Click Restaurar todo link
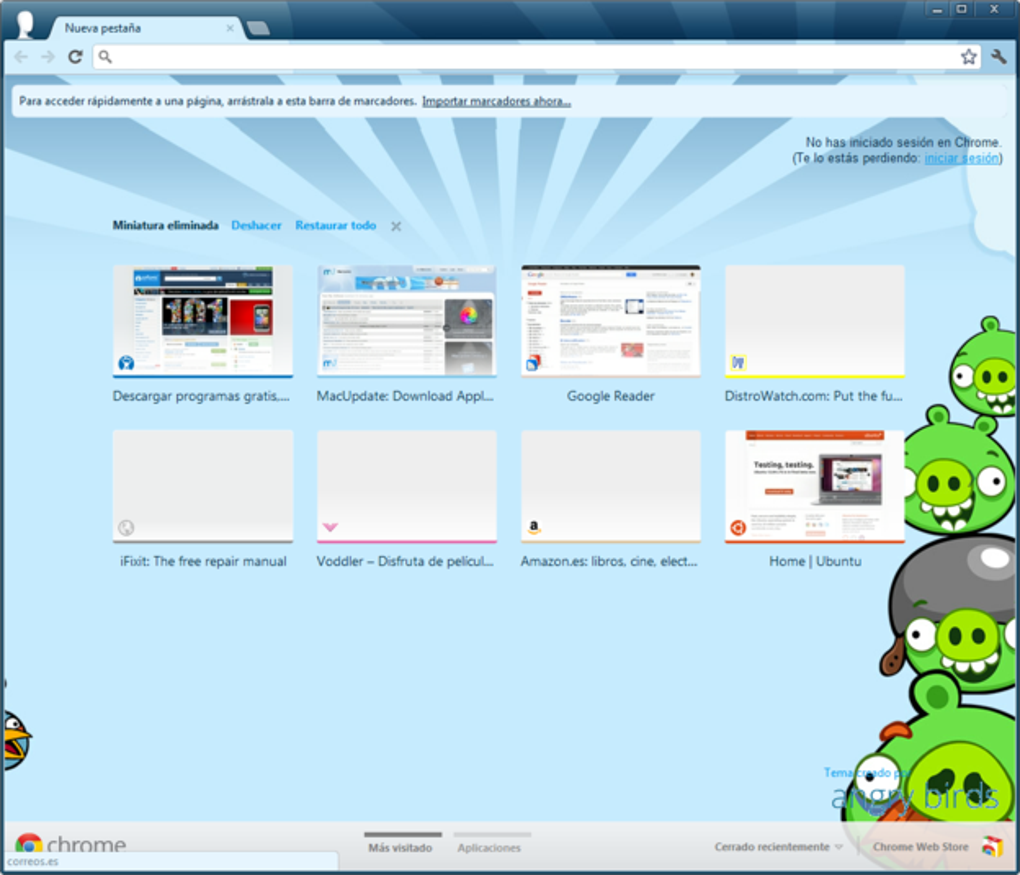1020x875 pixels. [x=336, y=225]
